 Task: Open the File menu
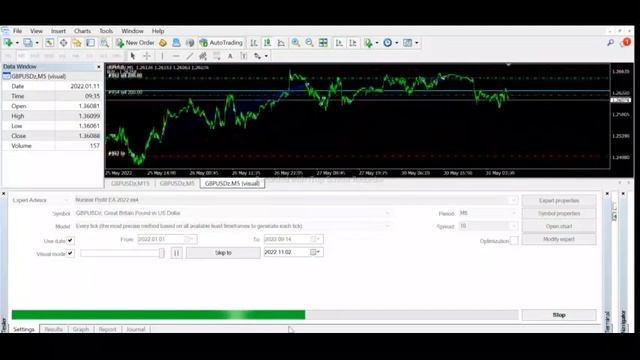(x=18, y=31)
